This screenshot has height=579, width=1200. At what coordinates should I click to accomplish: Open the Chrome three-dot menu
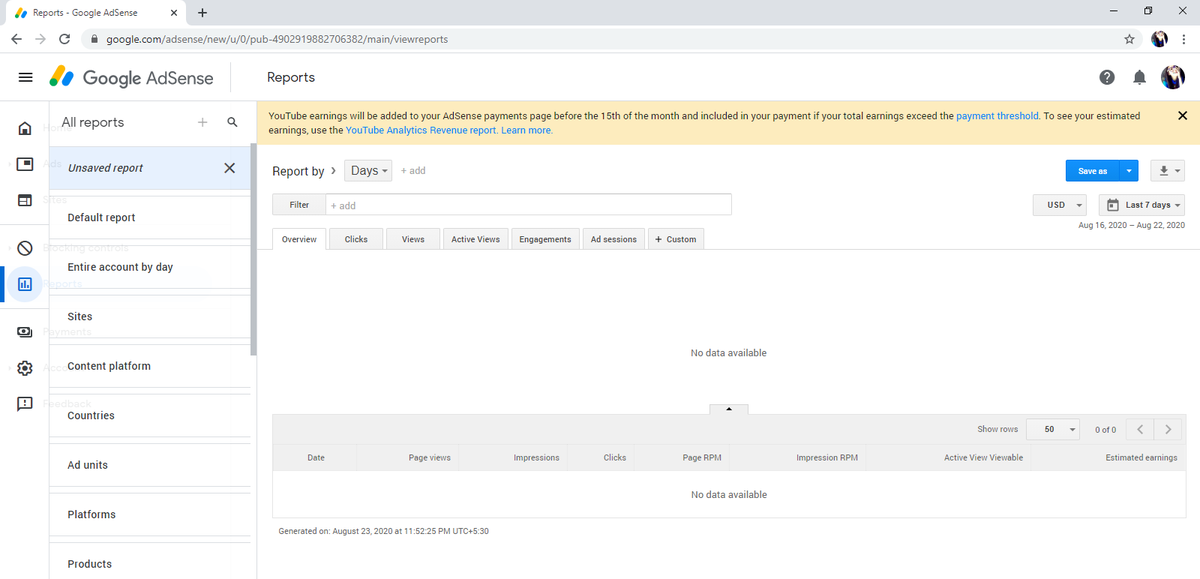click(1184, 39)
